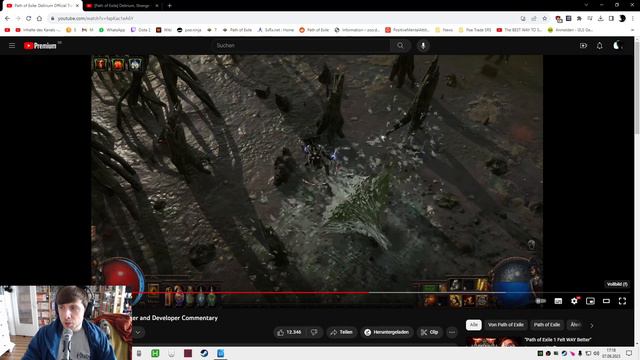Open the microphone tray icon
The image size is (640, 360).
pos(580,353)
